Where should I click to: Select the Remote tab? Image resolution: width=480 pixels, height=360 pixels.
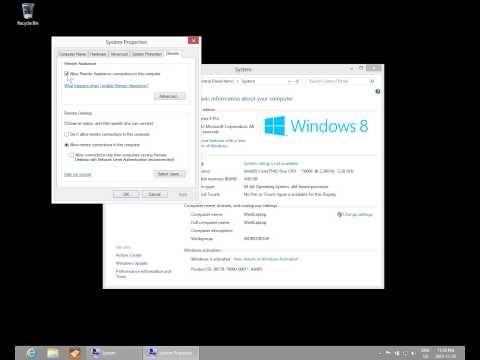tap(173, 53)
